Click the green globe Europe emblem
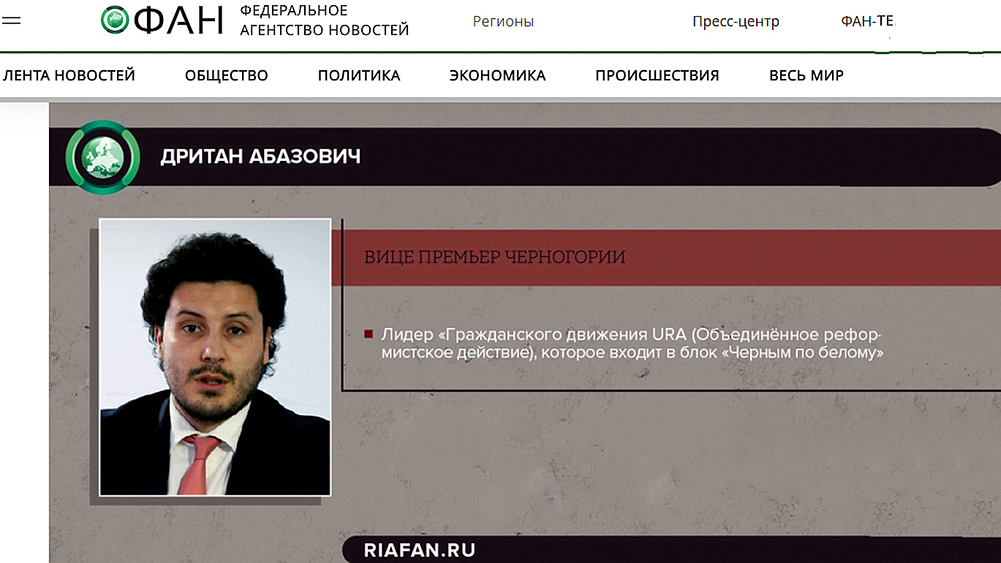Screen dimensions: 1001x563 click(103, 157)
